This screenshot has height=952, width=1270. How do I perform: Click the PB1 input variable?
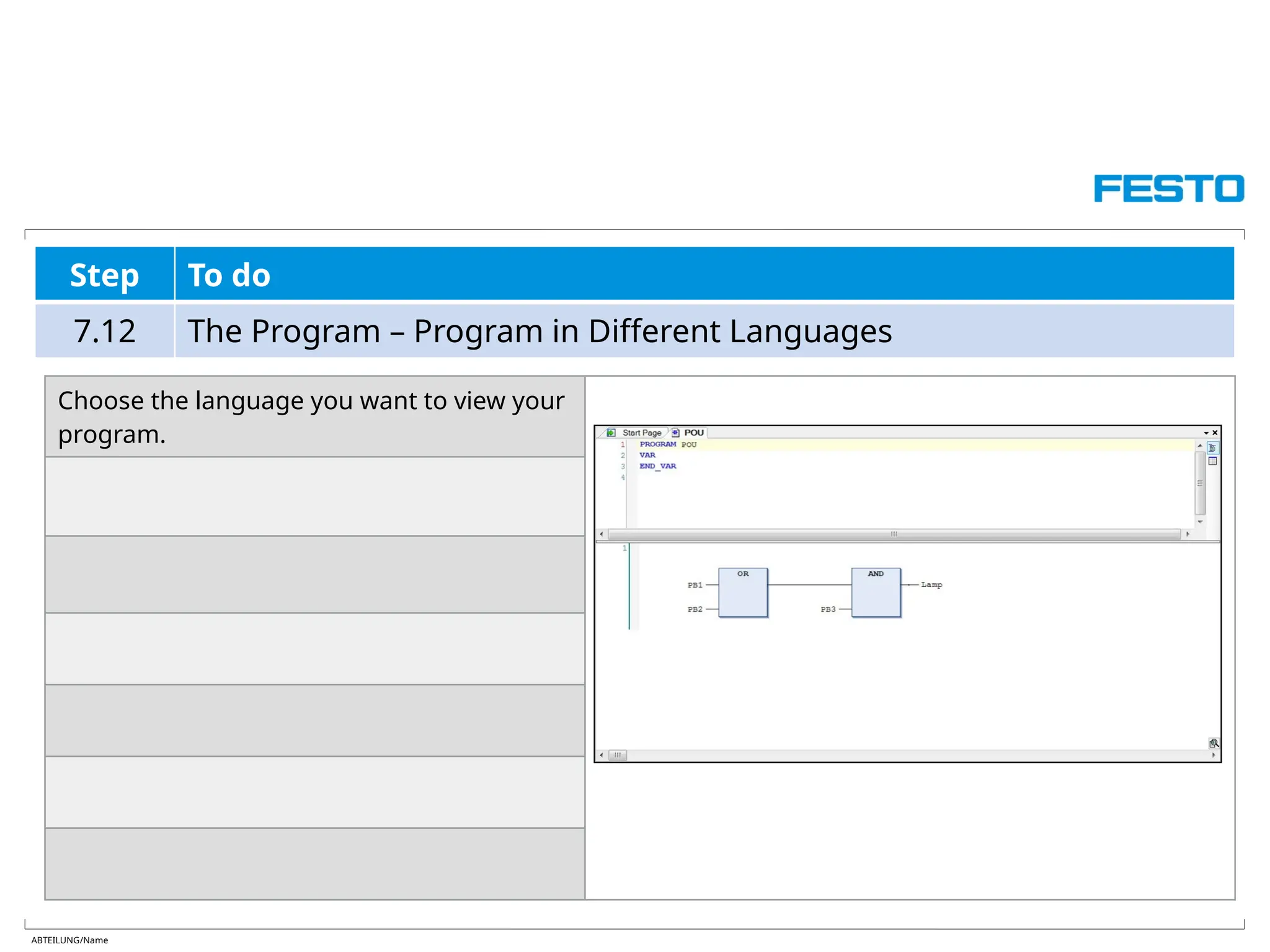pyautogui.click(x=695, y=585)
